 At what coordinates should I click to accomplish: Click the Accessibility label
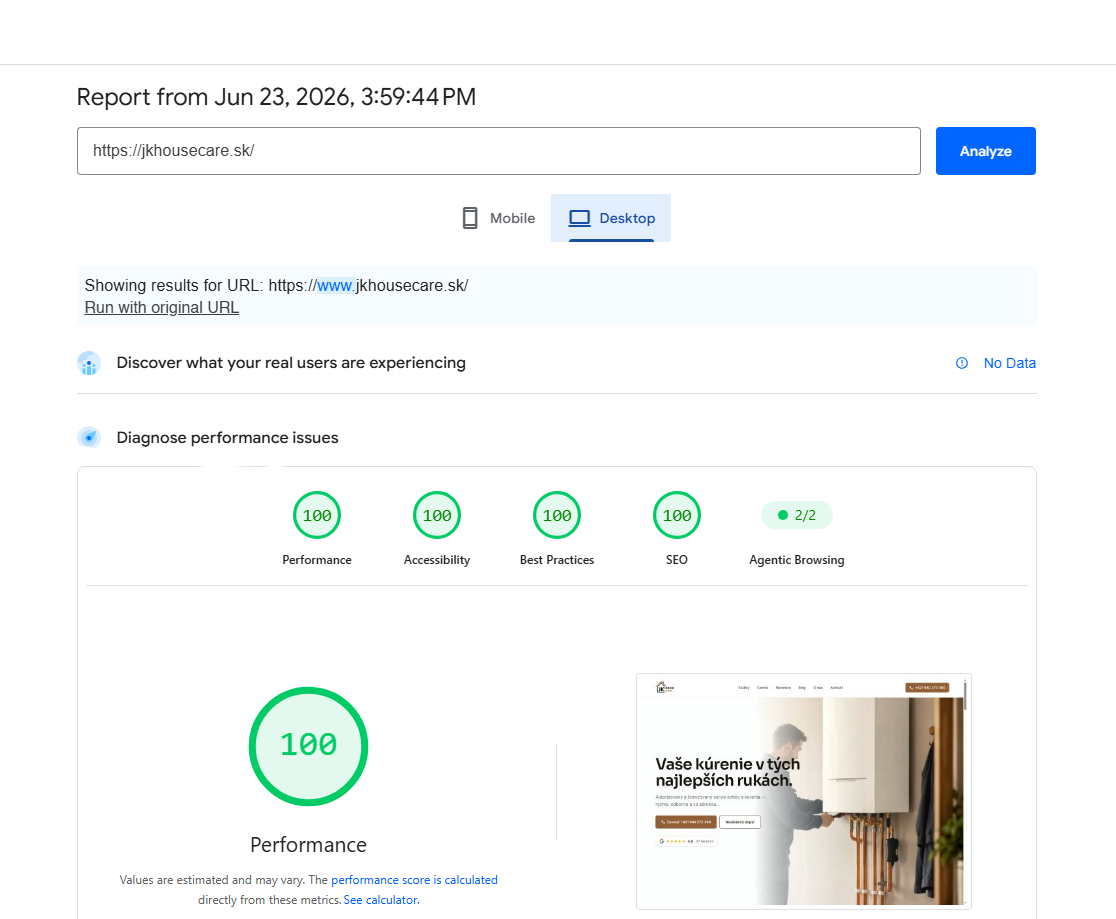tap(437, 560)
